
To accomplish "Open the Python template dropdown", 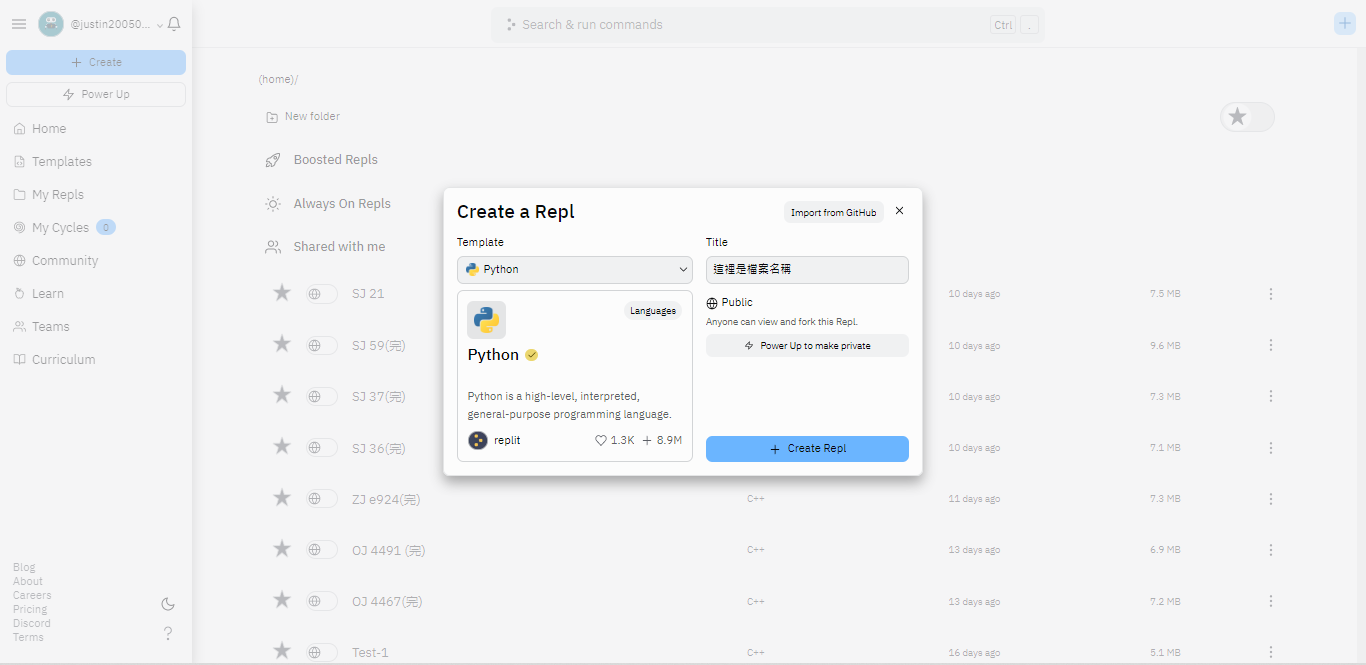I will pyautogui.click(x=575, y=270).
